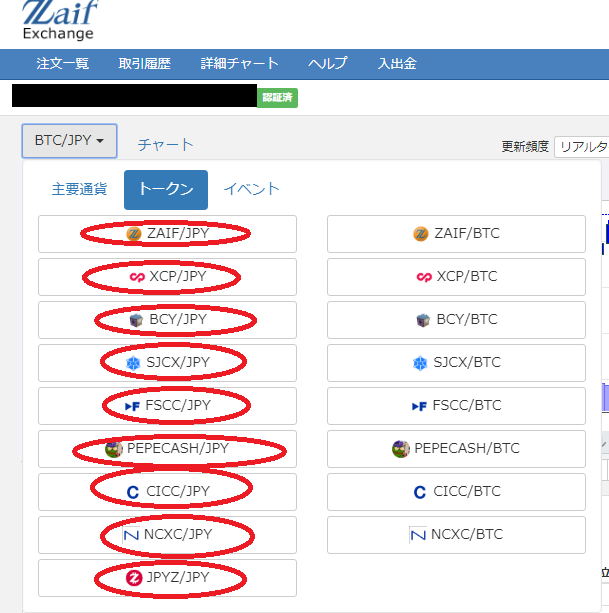Click the Zaif Exchange logo
Image resolution: width=609 pixels, height=613 pixels.
(x=60, y=20)
